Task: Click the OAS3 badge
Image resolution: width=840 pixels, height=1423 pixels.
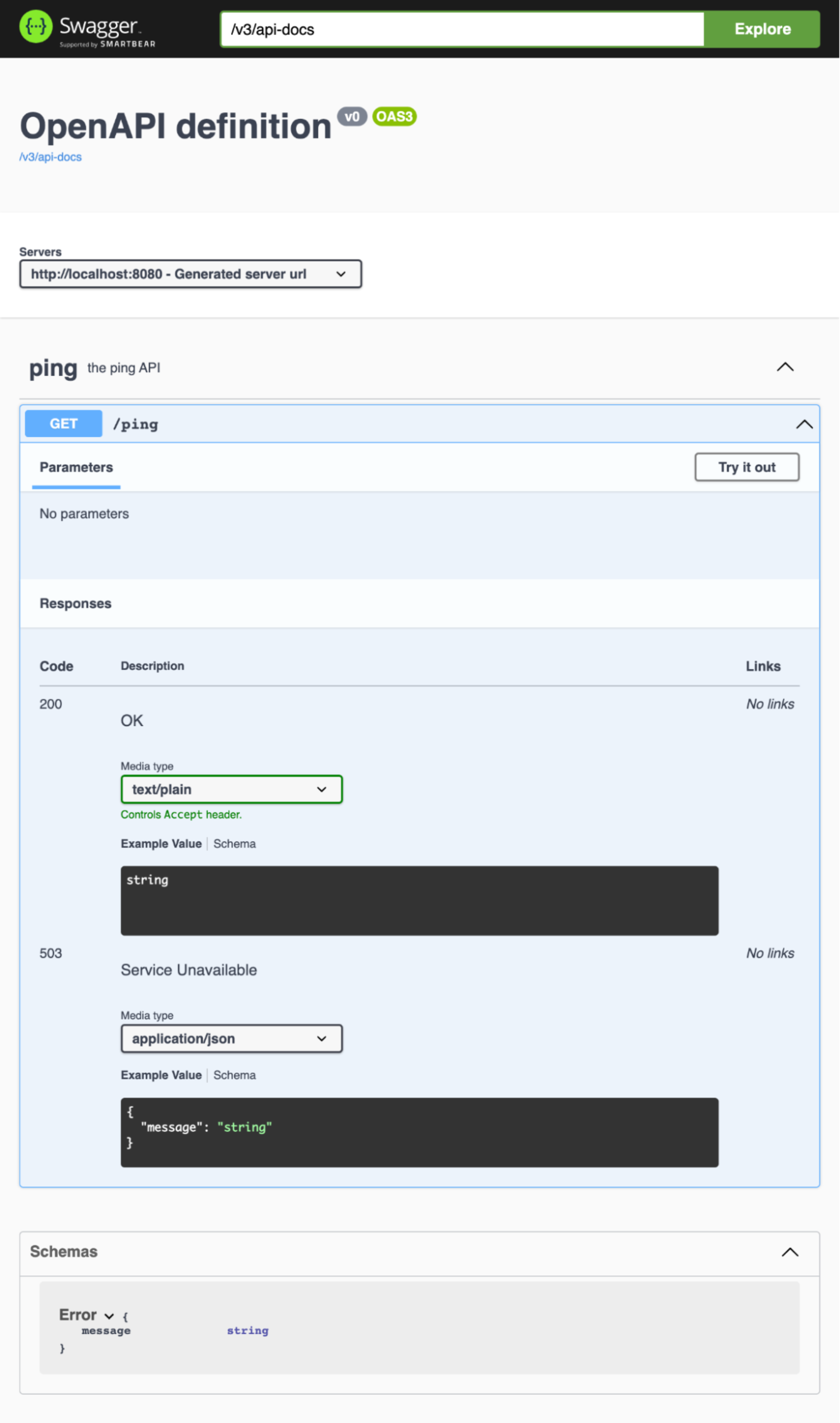Action: tap(394, 116)
